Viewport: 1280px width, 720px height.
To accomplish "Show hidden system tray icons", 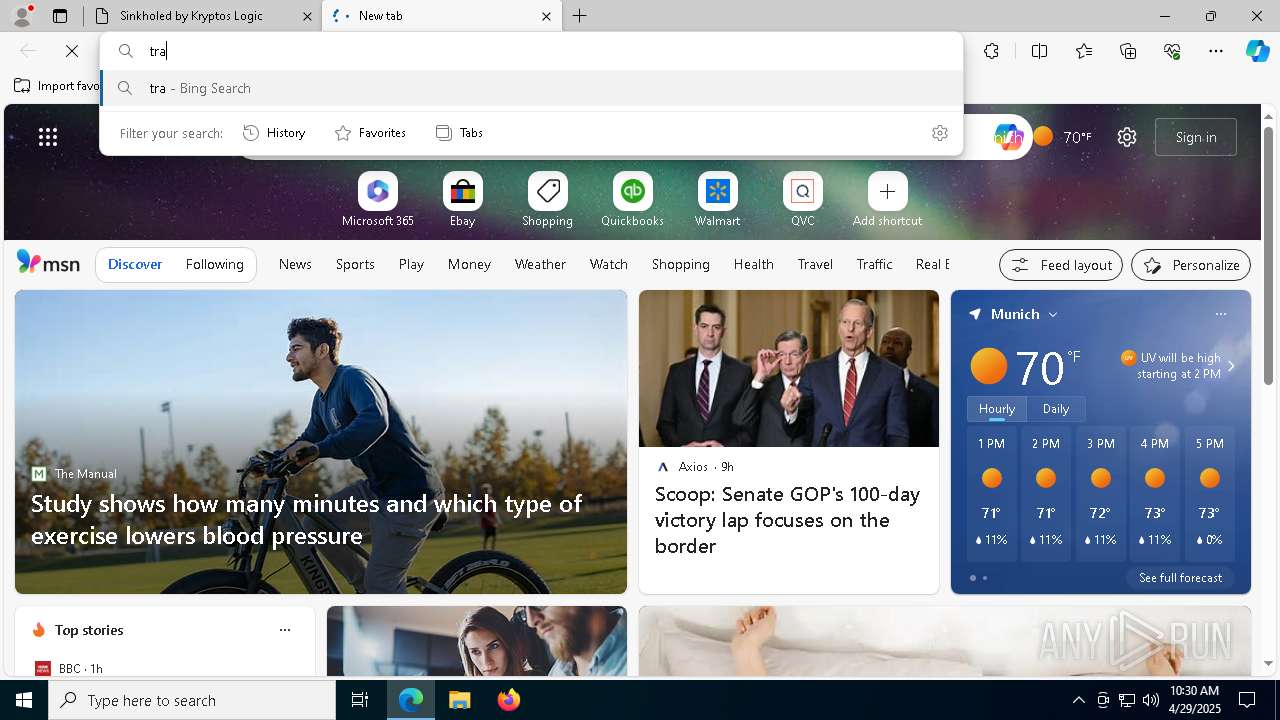I will (x=1078, y=700).
